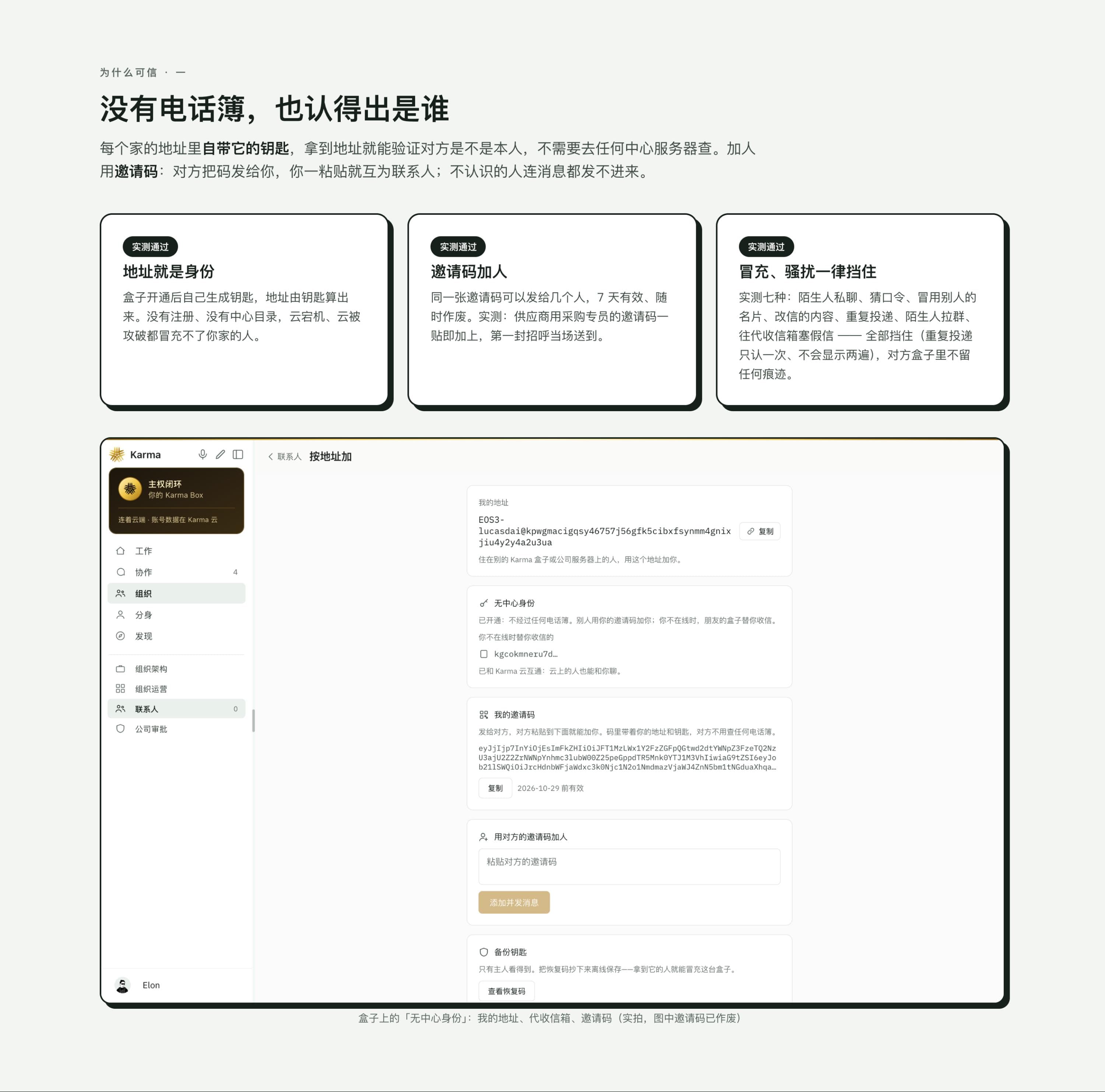
Task: Open the 工作 menu item
Action: (x=176, y=550)
